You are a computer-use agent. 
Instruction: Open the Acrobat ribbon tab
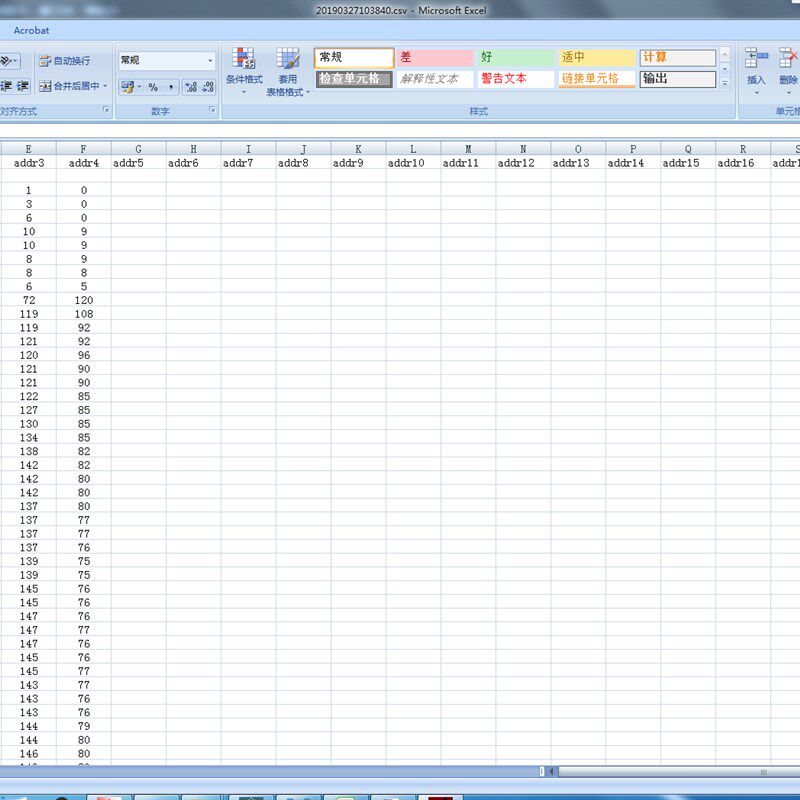[x=31, y=31]
